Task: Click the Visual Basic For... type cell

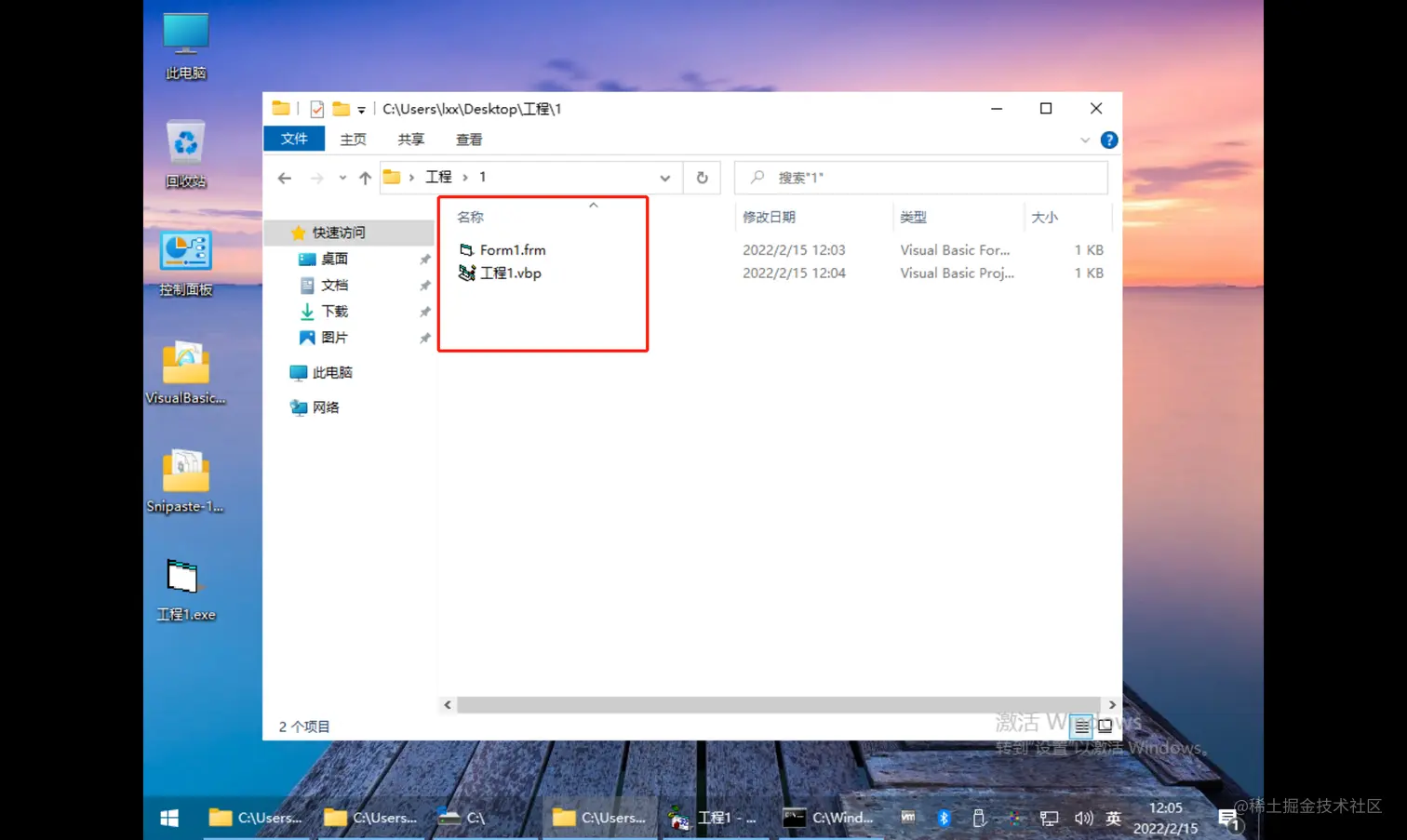Action: click(955, 250)
